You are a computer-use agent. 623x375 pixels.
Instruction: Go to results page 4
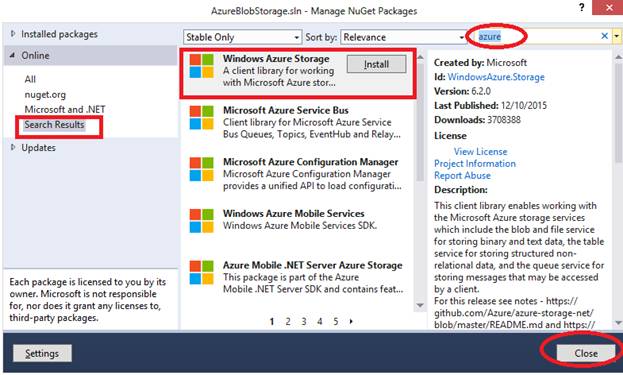click(x=320, y=321)
